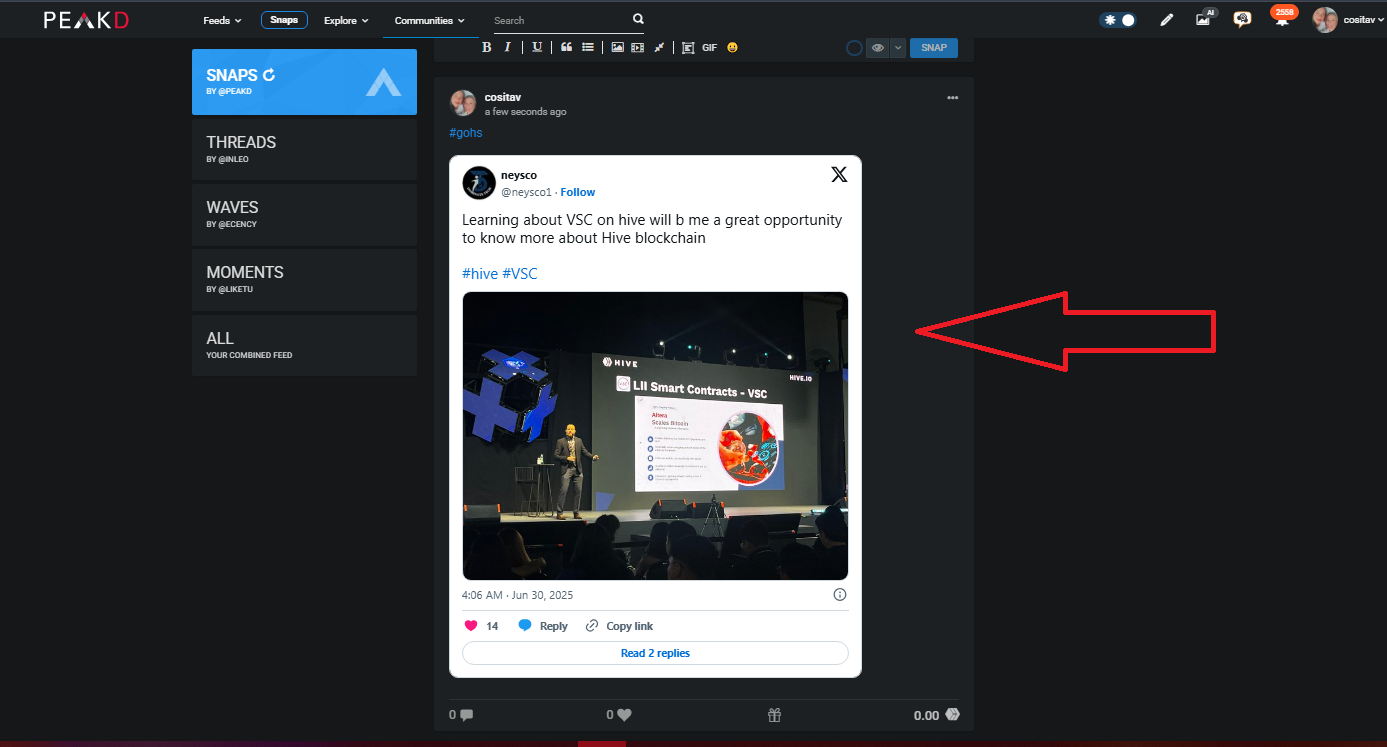This screenshot has height=747, width=1387.
Task: Apply italic formatting in snap editor
Action: [508, 47]
